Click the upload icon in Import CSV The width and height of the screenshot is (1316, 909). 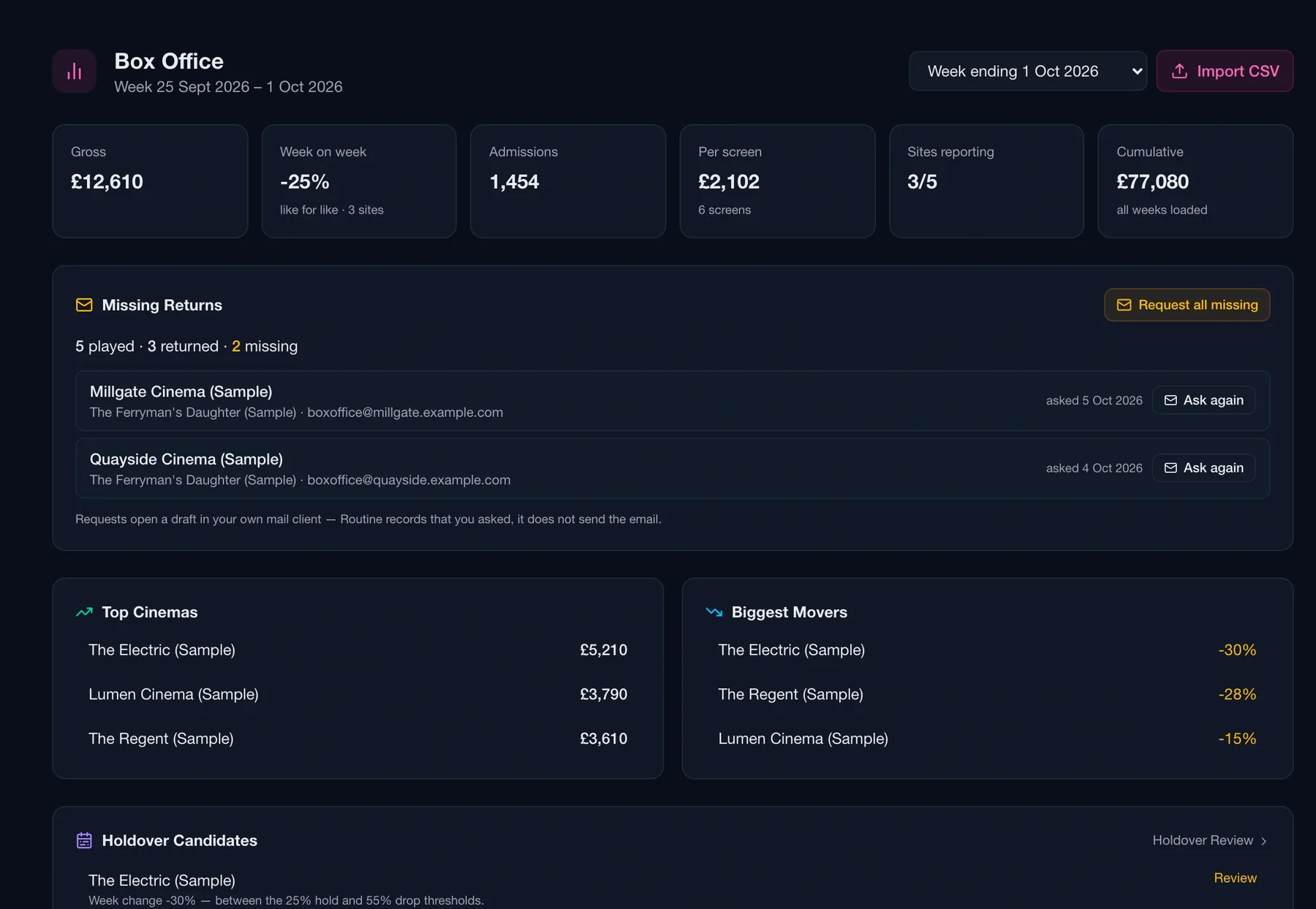coord(1179,71)
